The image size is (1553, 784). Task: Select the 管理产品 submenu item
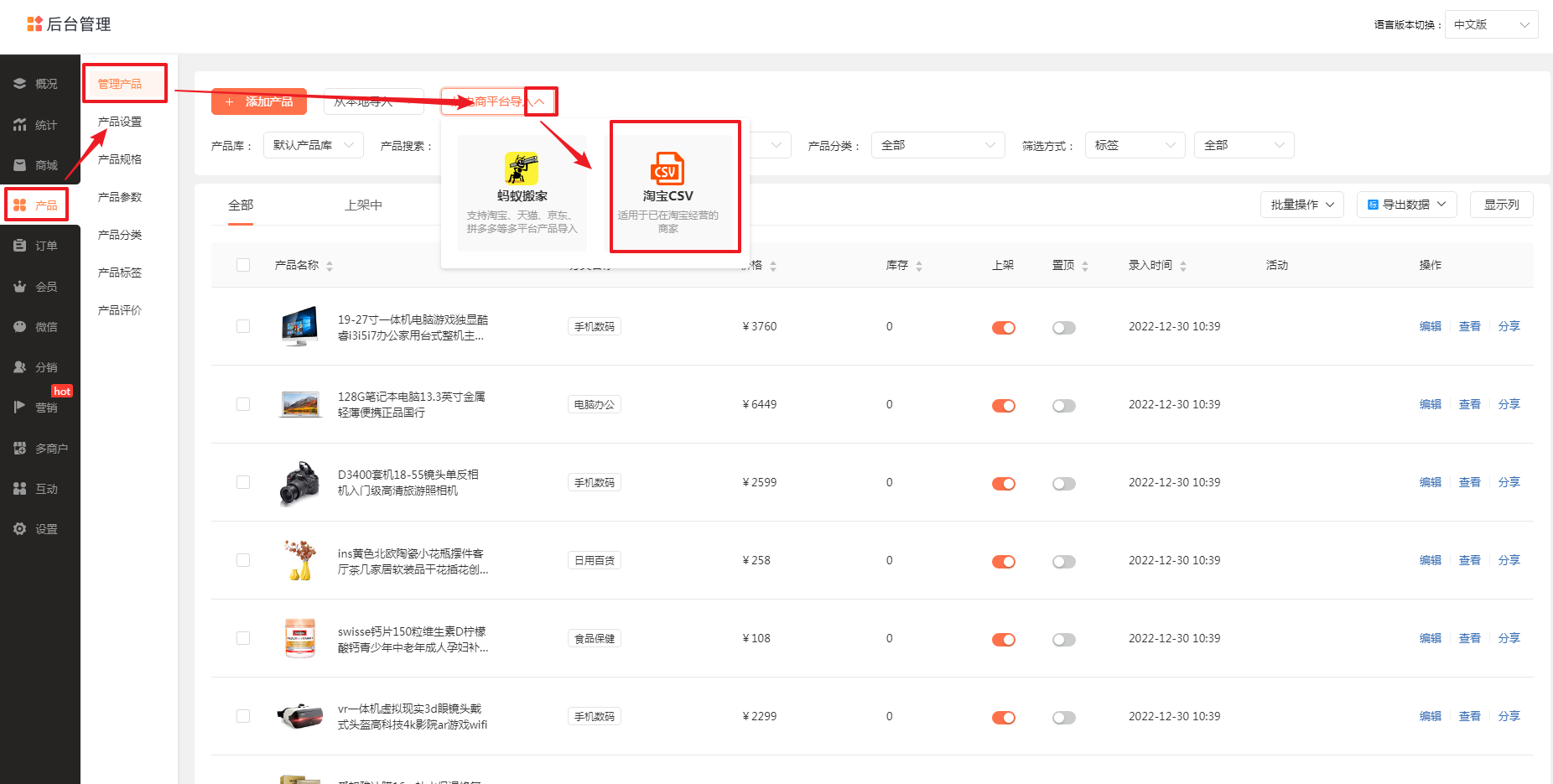pos(120,84)
